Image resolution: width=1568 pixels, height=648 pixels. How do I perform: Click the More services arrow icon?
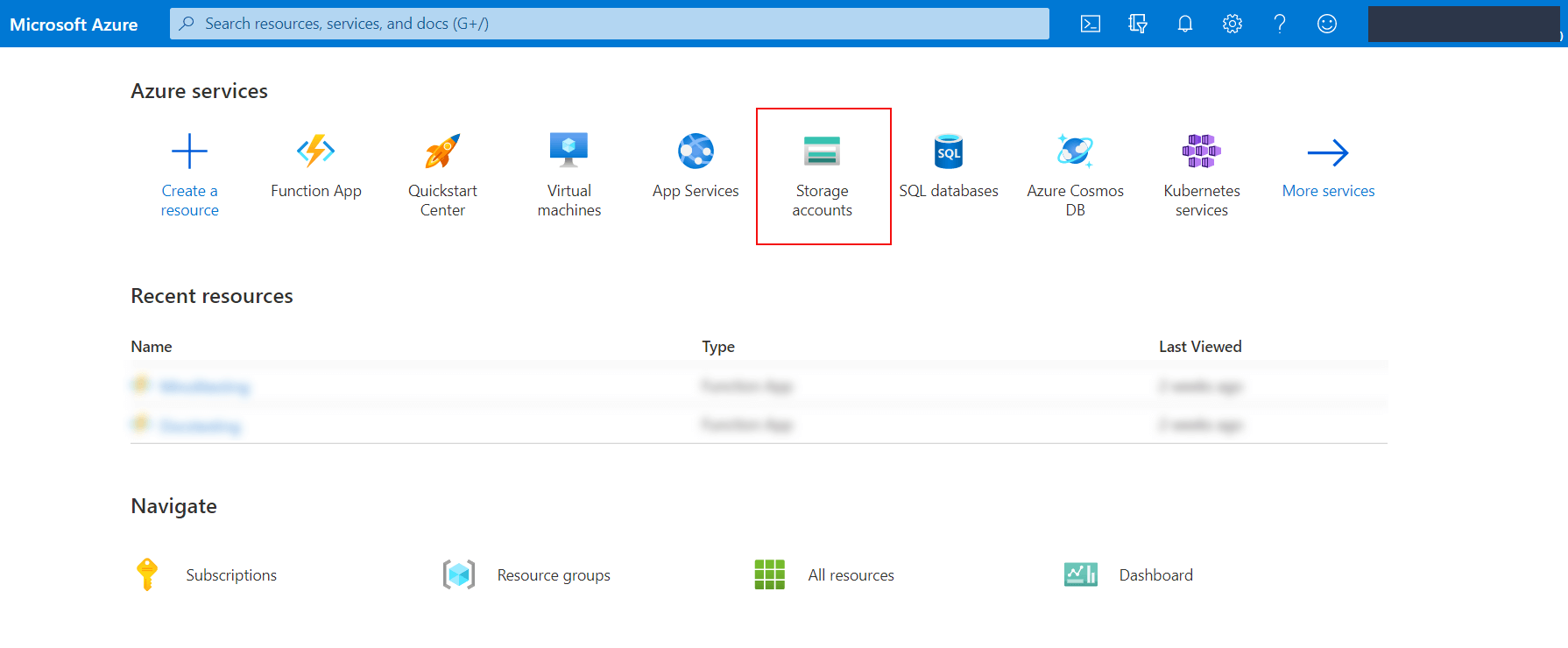tap(1328, 152)
